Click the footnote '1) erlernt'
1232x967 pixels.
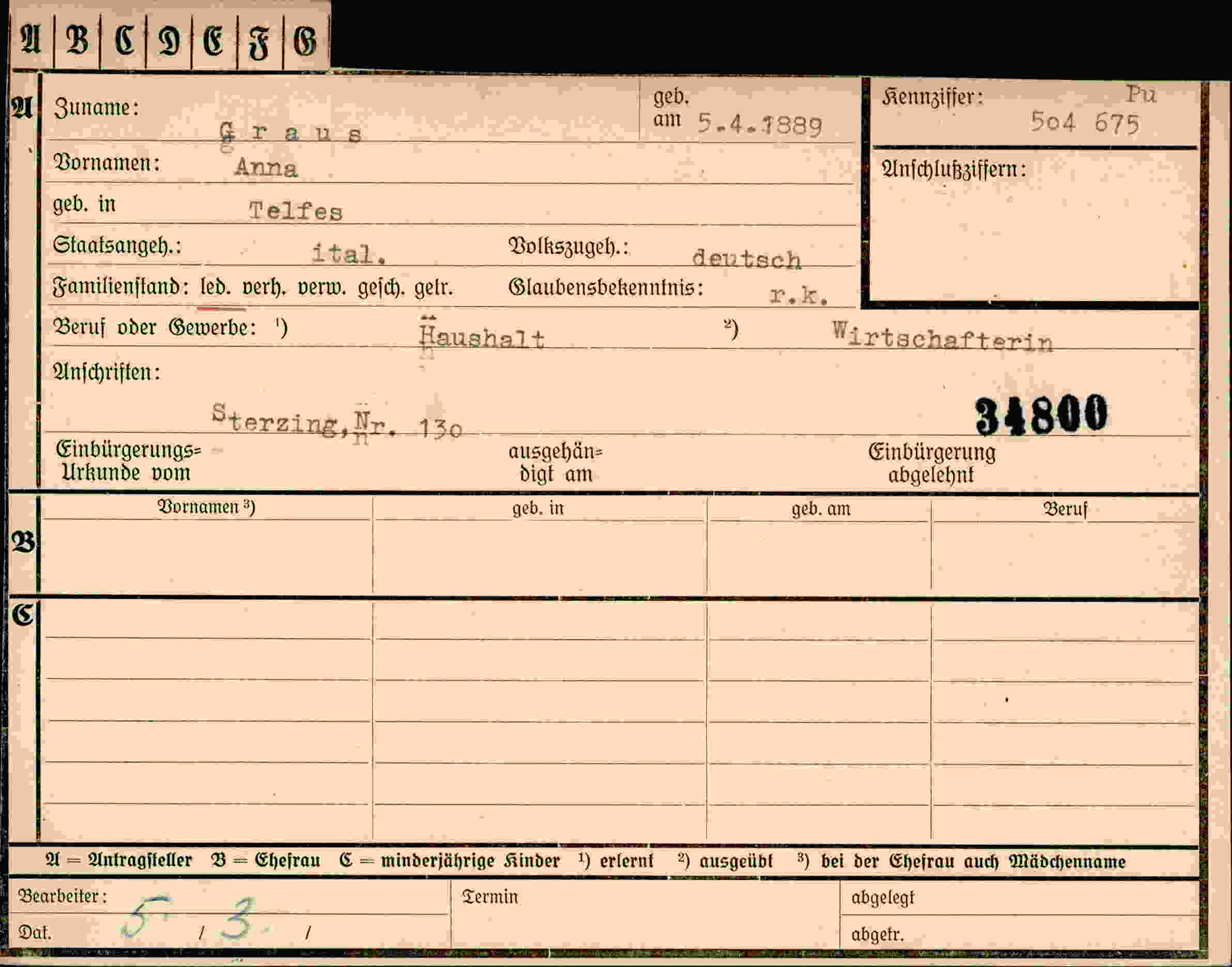(617, 861)
